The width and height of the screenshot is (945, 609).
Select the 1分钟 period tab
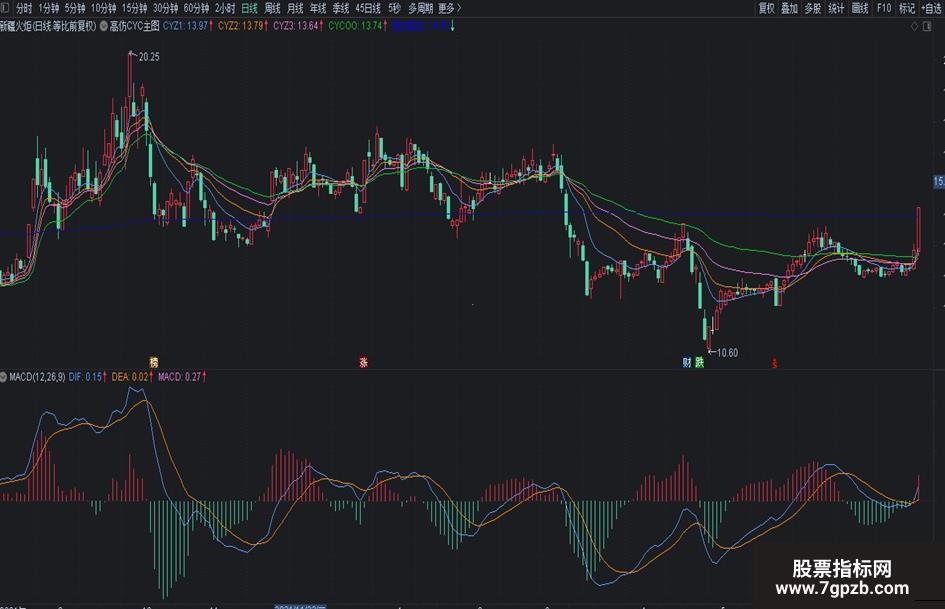49,8
